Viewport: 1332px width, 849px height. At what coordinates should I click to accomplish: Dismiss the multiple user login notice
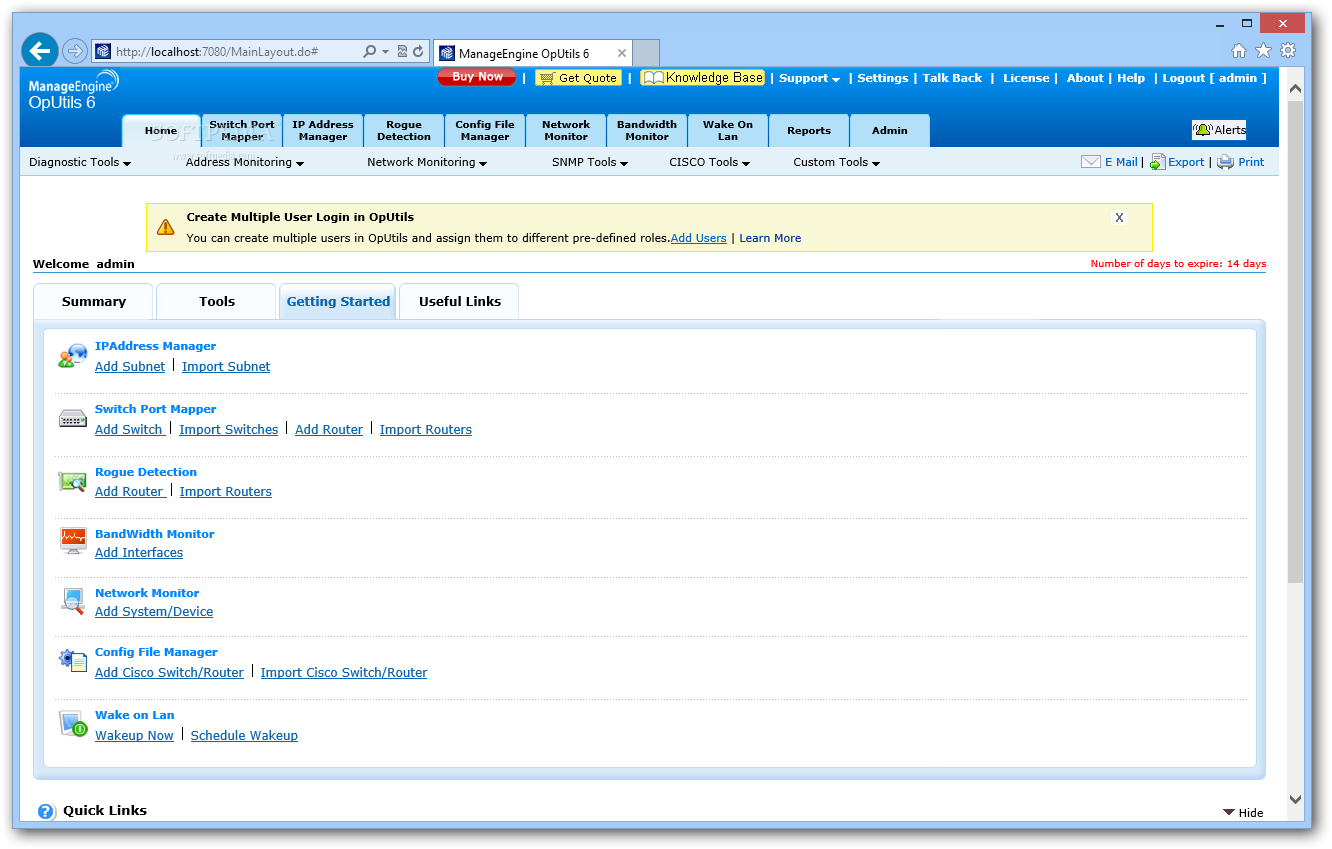1119,217
